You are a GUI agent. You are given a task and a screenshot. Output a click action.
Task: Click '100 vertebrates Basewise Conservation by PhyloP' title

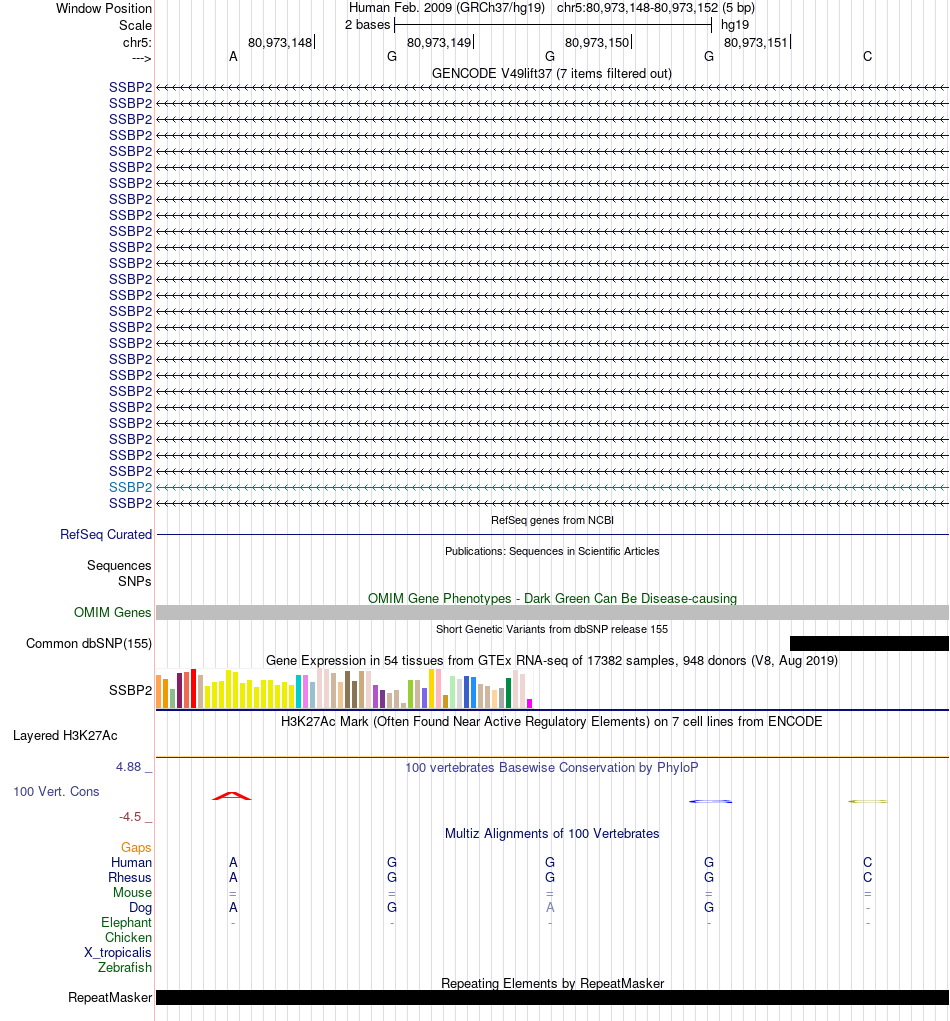pyautogui.click(x=552, y=768)
